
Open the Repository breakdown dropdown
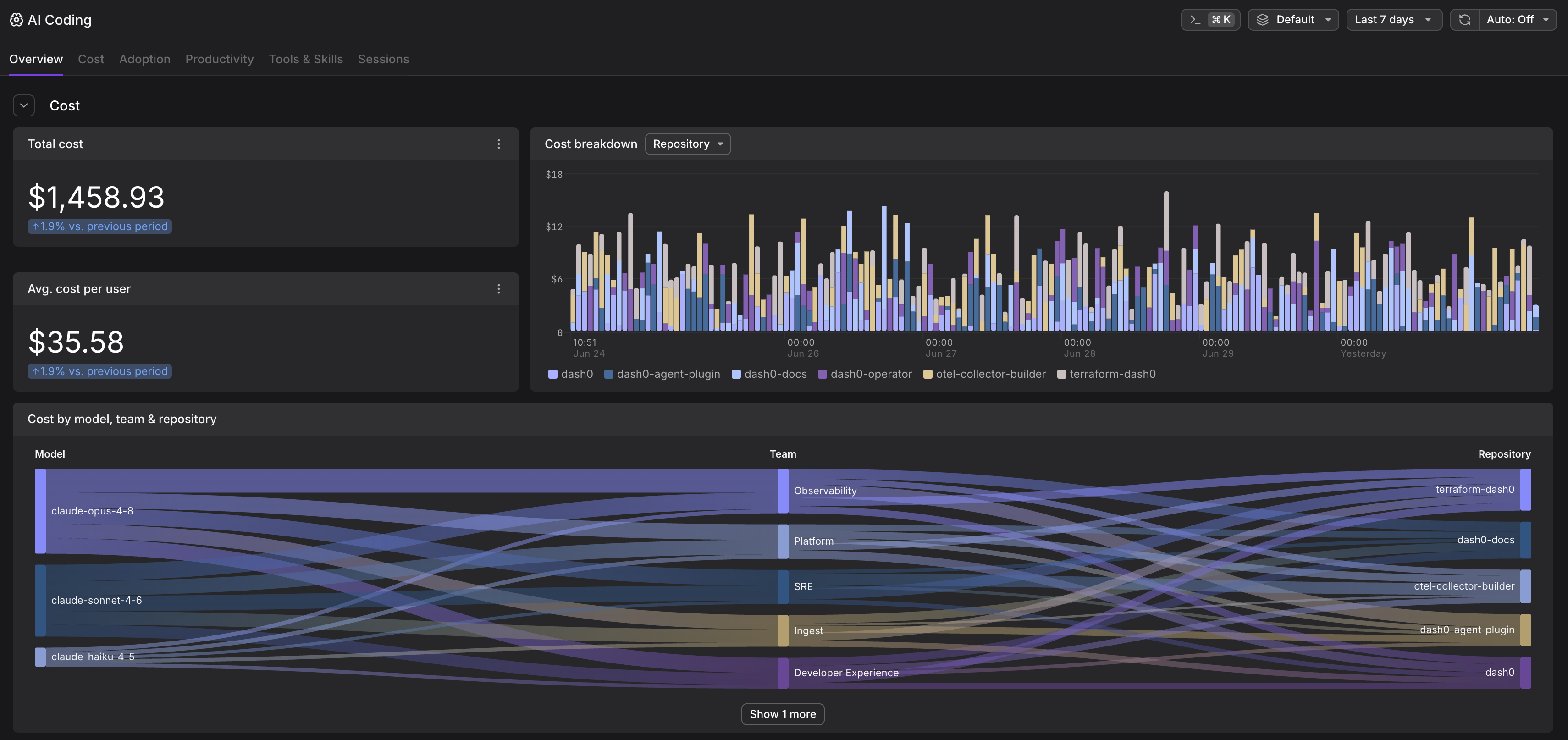click(x=688, y=144)
